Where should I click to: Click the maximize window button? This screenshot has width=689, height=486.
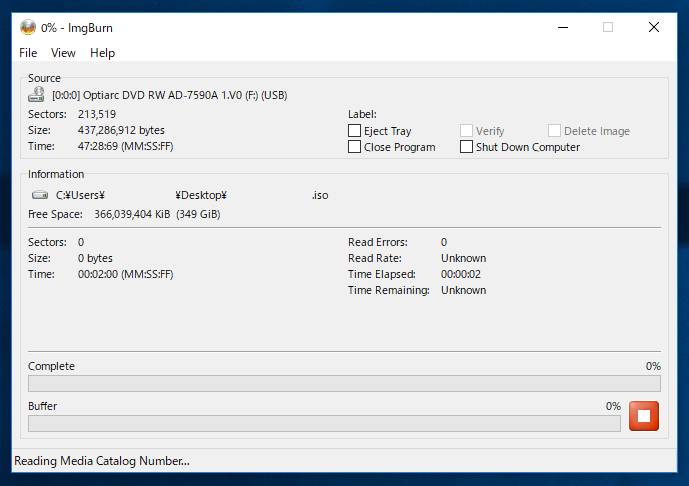point(608,27)
